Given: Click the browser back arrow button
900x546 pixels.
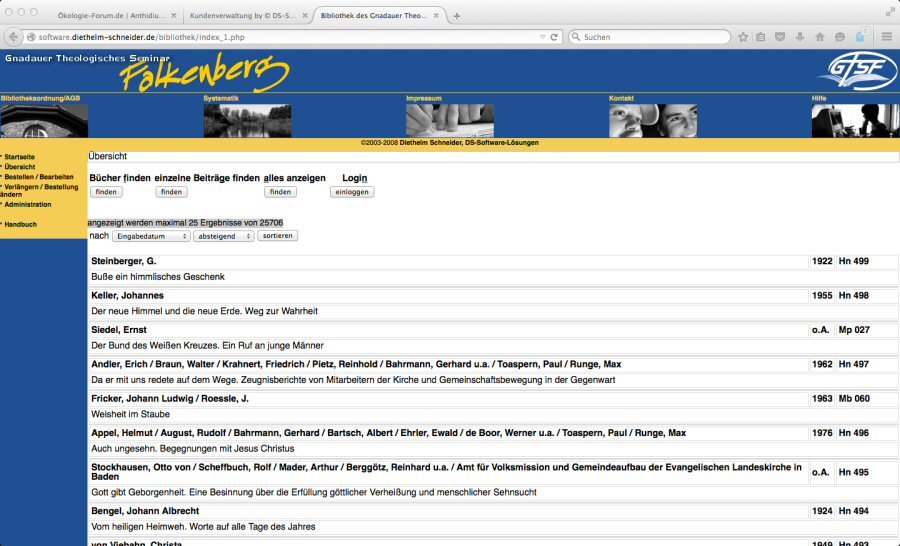Looking at the screenshot, I should tap(13, 37).
